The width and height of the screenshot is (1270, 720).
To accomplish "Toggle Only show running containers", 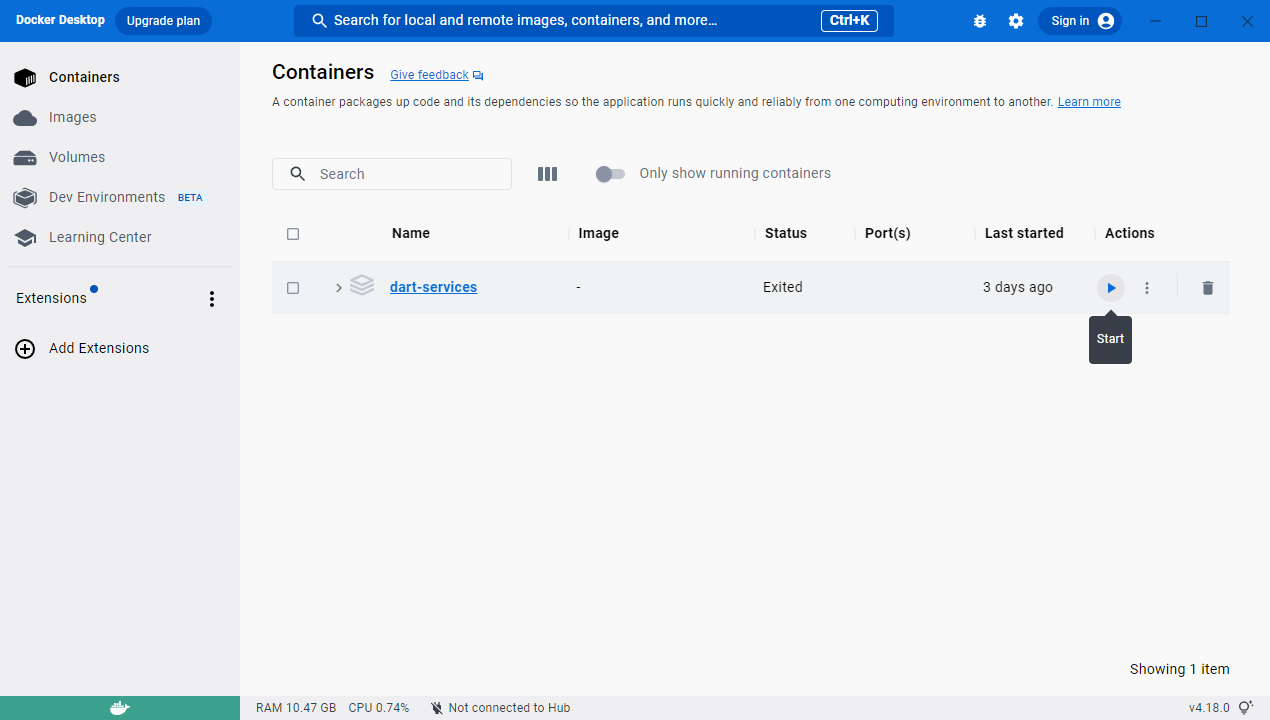I will click(x=610, y=174).
